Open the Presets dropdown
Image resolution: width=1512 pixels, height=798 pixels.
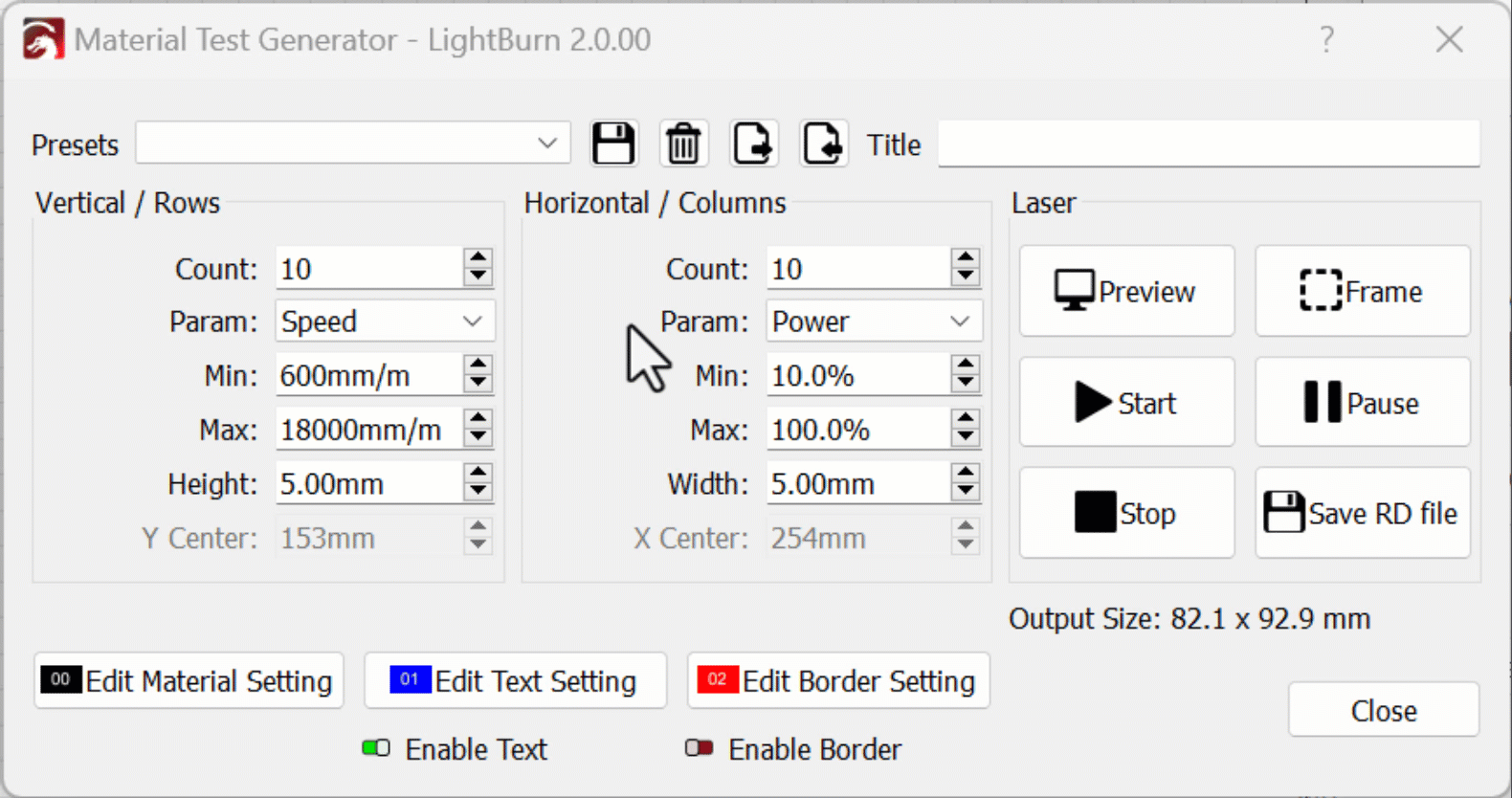pos(353,144)
